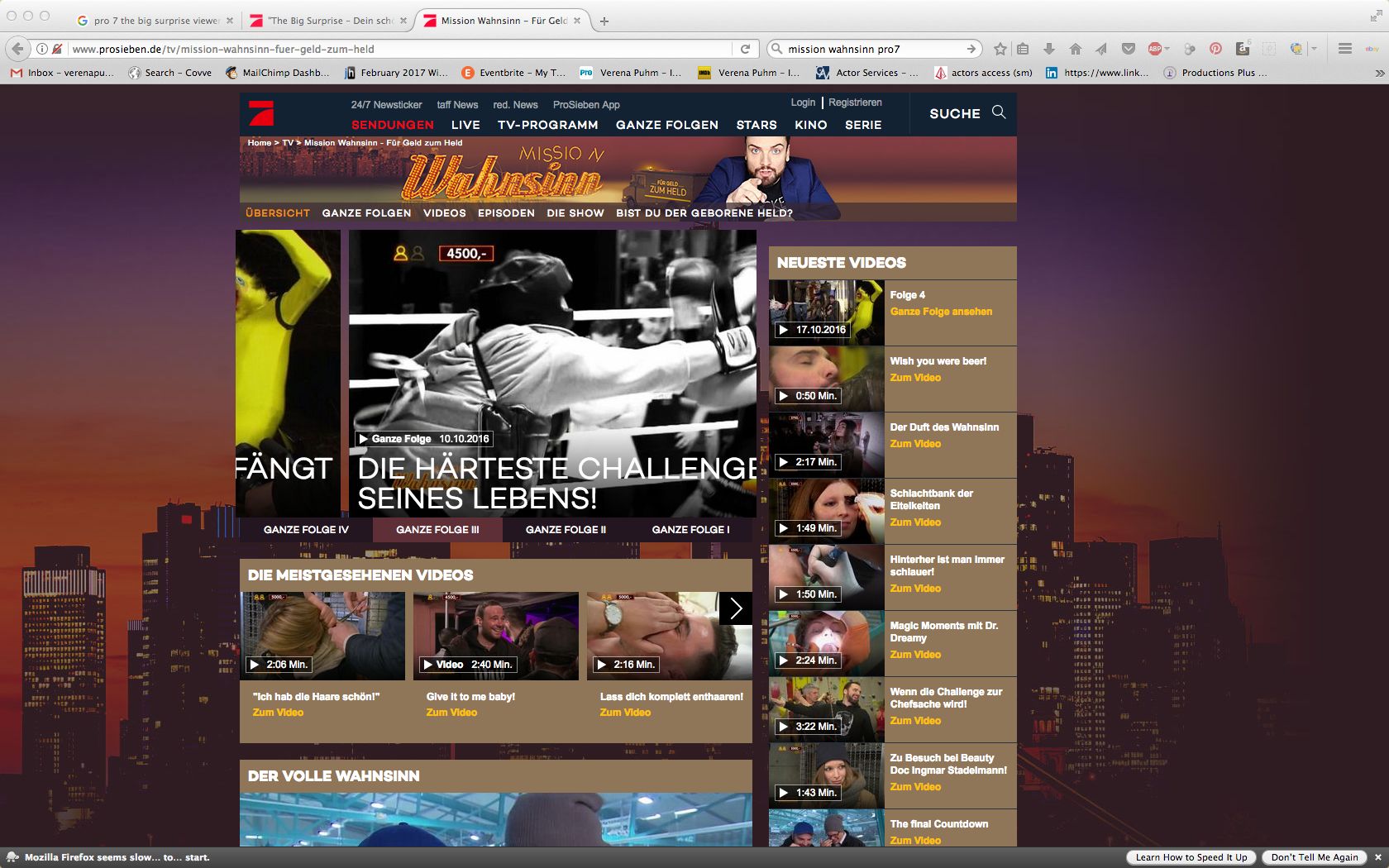
Task: Open new tab with the plus button
Action: pos(604,21)
